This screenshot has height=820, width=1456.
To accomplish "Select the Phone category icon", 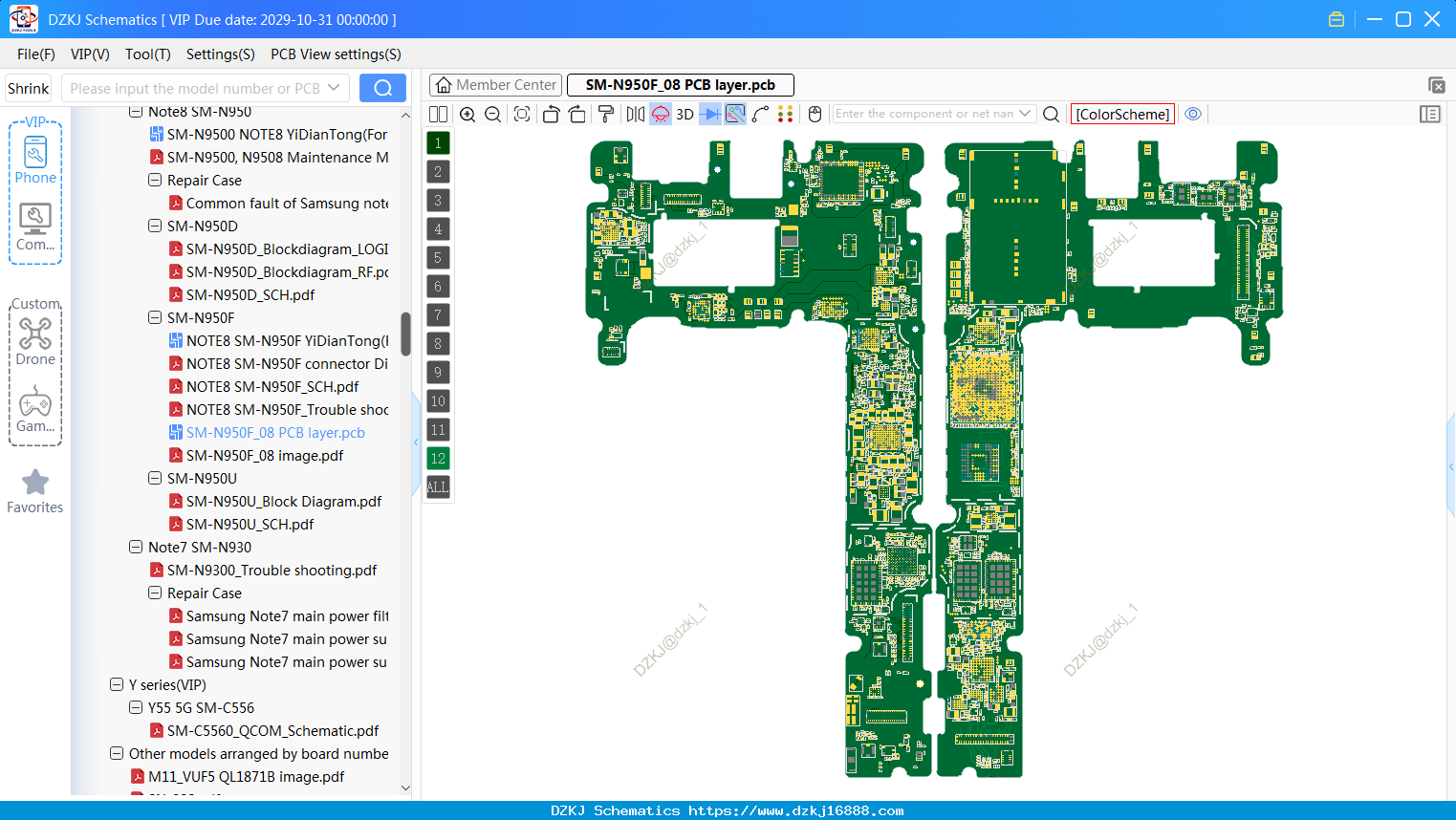I will pyautogui.click(x=35, y=160).
